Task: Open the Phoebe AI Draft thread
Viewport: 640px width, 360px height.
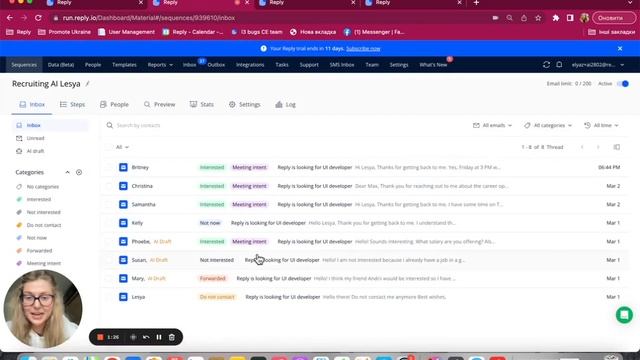Action: point(365,242)
